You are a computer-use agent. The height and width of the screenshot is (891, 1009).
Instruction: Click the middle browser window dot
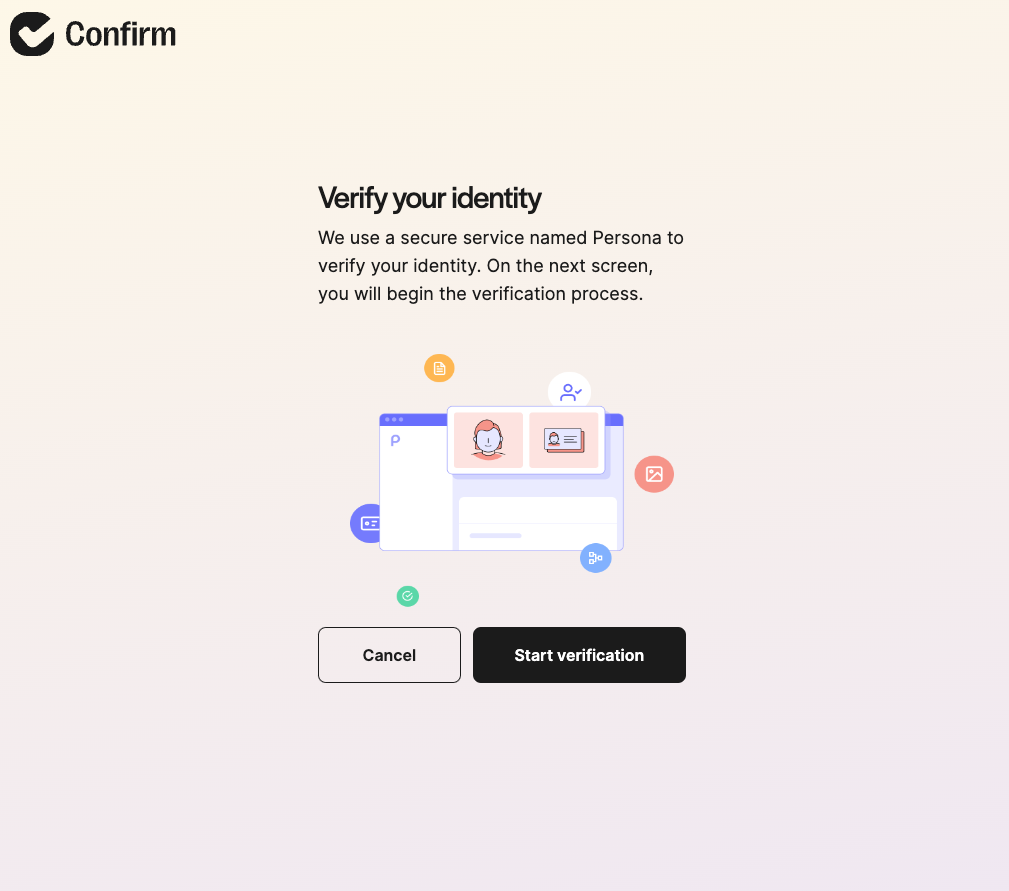396,418
